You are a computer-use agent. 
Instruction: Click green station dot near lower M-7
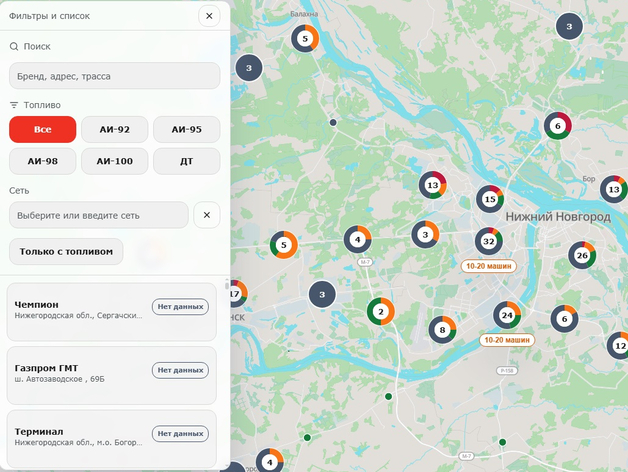pyautogui.click(x=502, y=442)
